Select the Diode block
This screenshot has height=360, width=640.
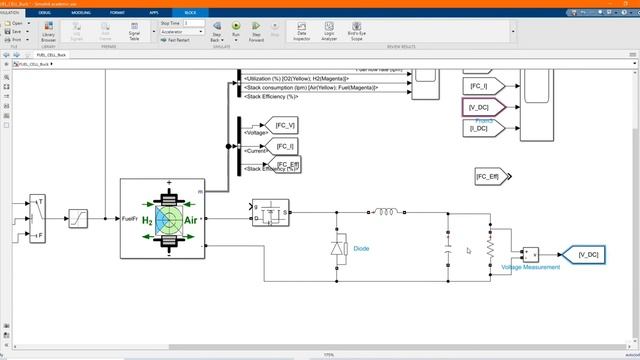(x=339, y=249)
